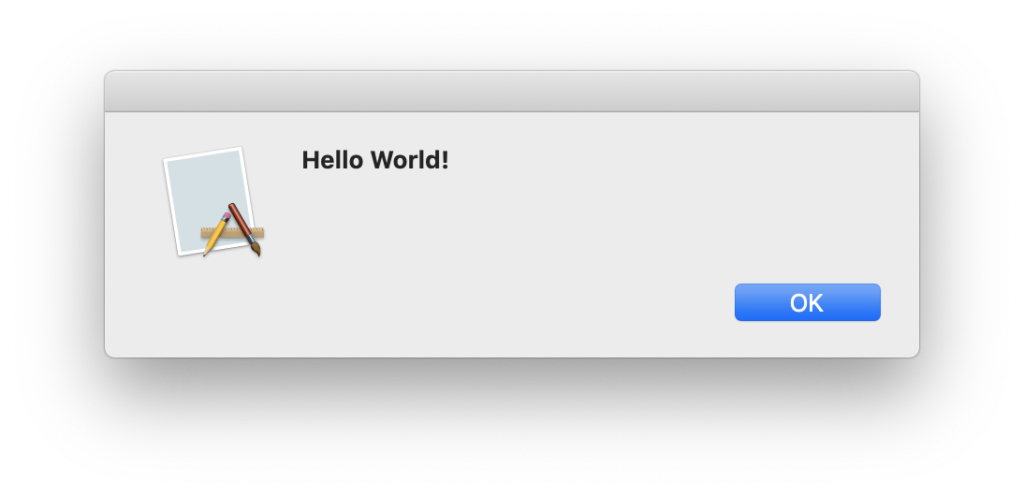
Task: Select the Hello World! message text
Action: pyautogui.click(x=375, y=160)
